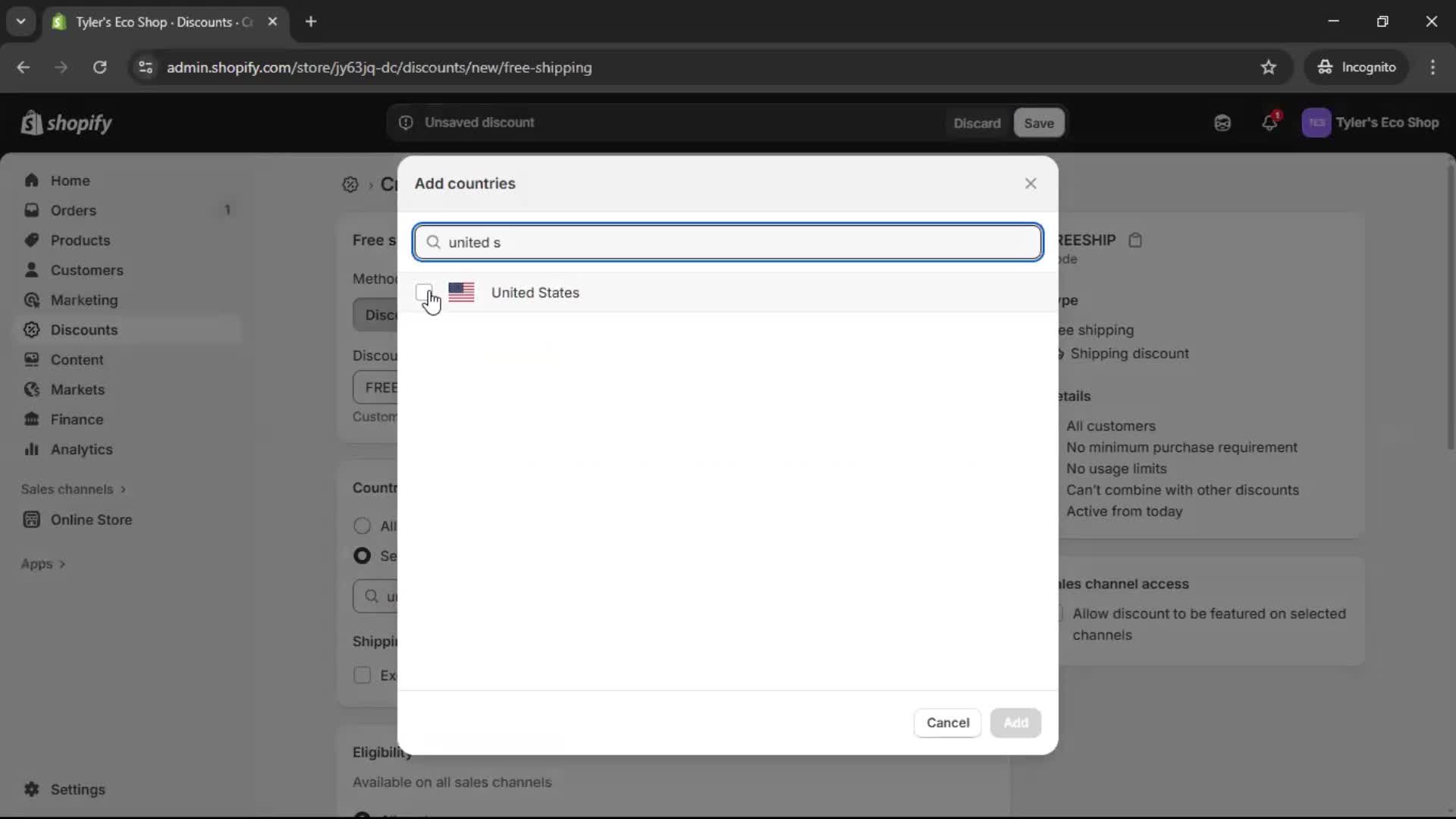
Task: Open the browser tab search dropdown
Action: 20,21
